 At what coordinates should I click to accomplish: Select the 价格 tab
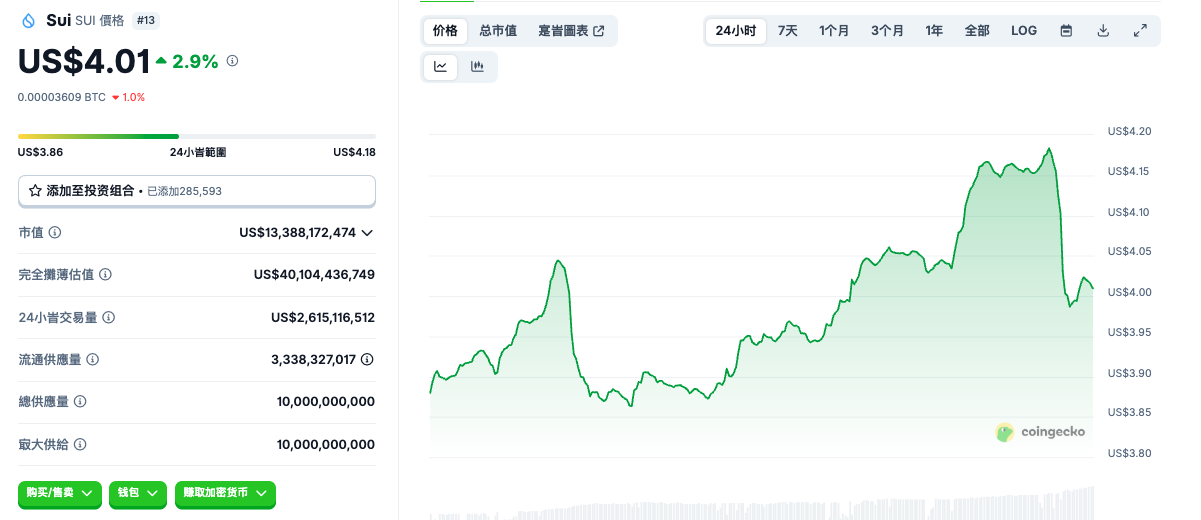click(x=445, y=31)
